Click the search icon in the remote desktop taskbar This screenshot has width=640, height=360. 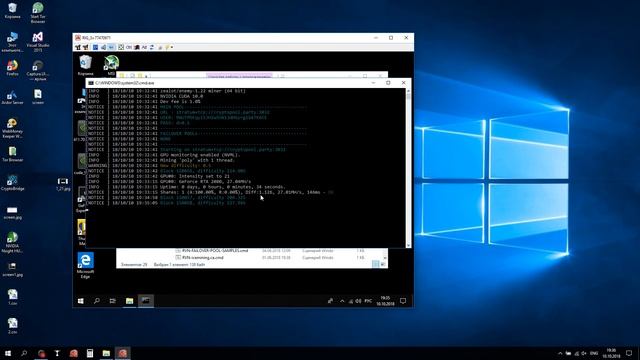pyautogui.click(x=97, y=301)
